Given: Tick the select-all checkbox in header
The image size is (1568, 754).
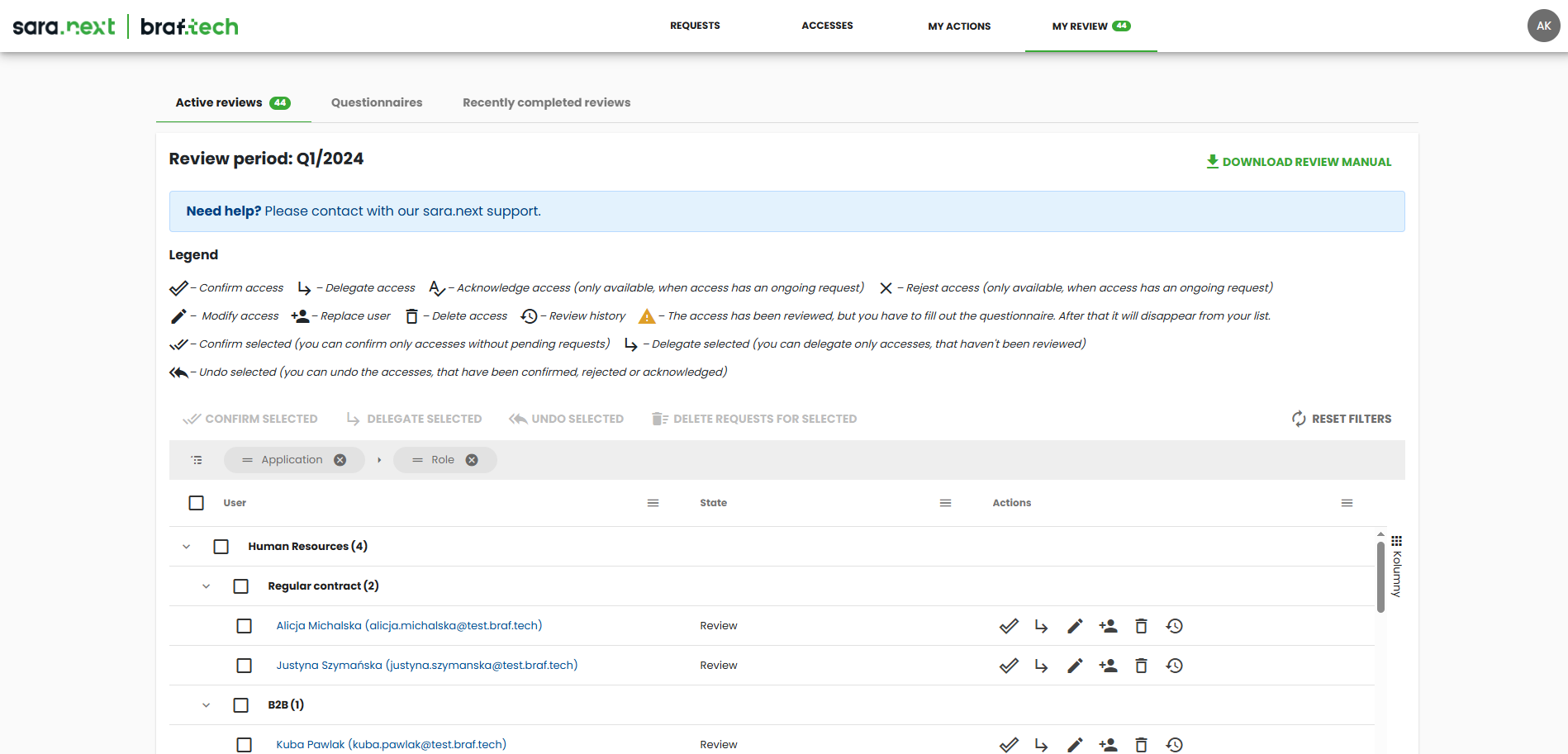Looking at the screenshot, I should pyautogui.click(x=196, y=503).
